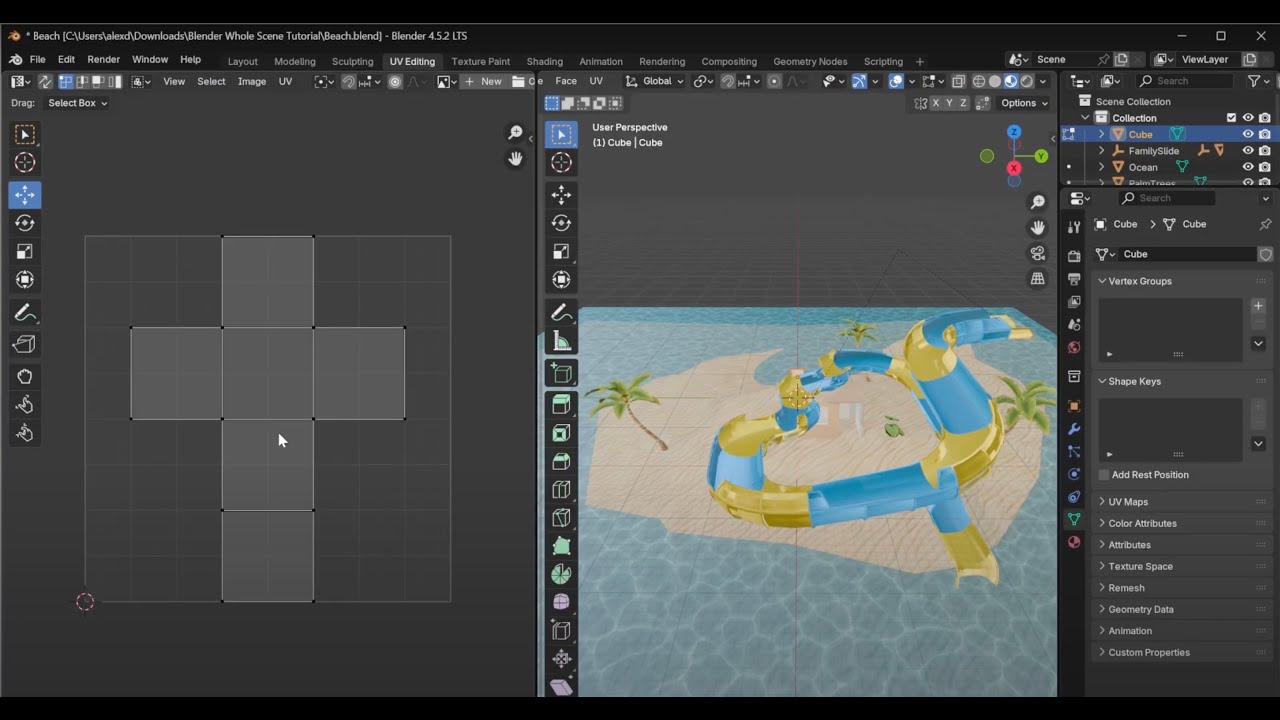Image resolution: width=1280 pixels, height=720 pixels.
Task: Toggle X-ray mode in 3D viewport
Action: click(958, 82)
